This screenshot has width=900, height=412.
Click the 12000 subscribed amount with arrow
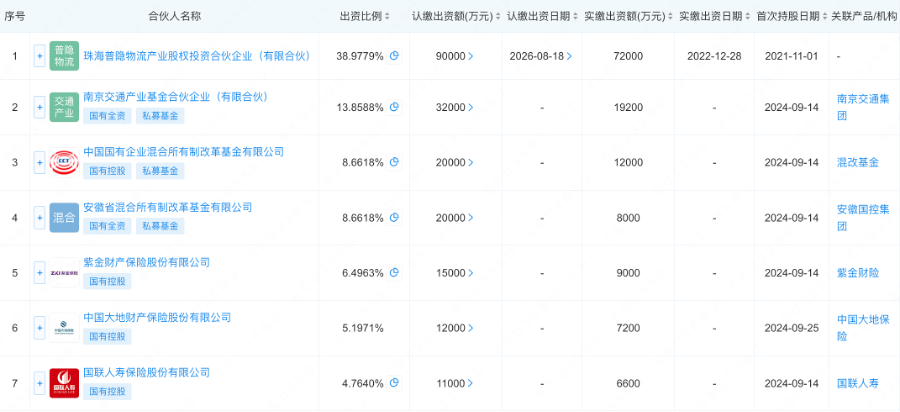point(455,328)
